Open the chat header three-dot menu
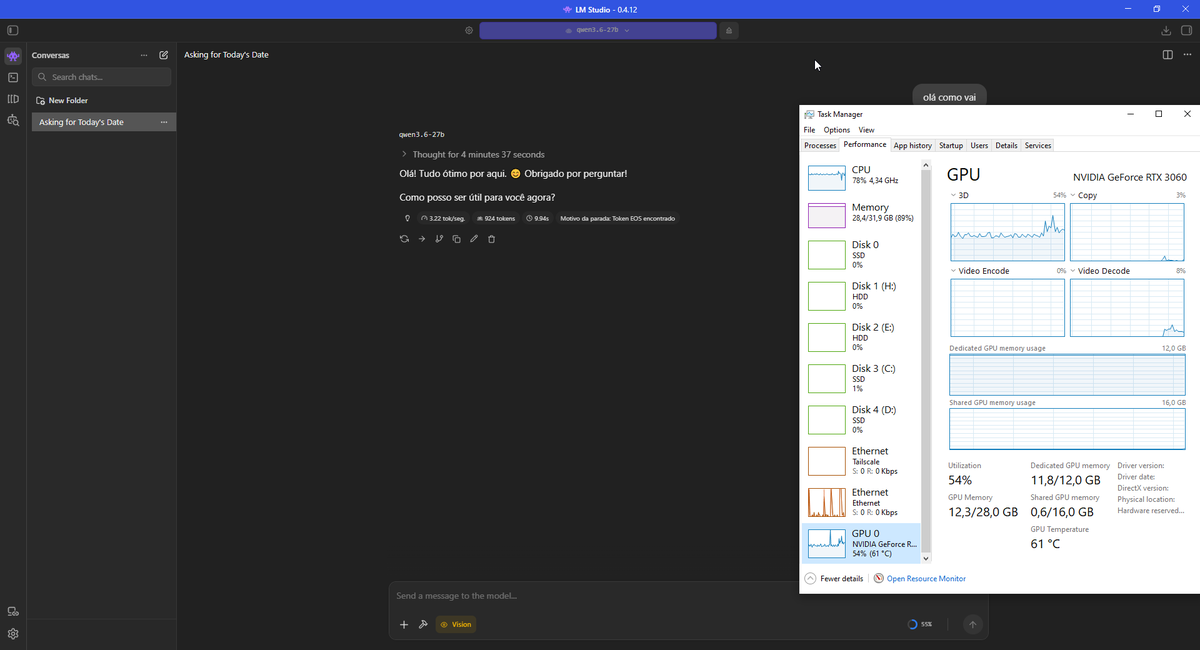The width and height of the screenshot is (1200, 650). 1187,55
